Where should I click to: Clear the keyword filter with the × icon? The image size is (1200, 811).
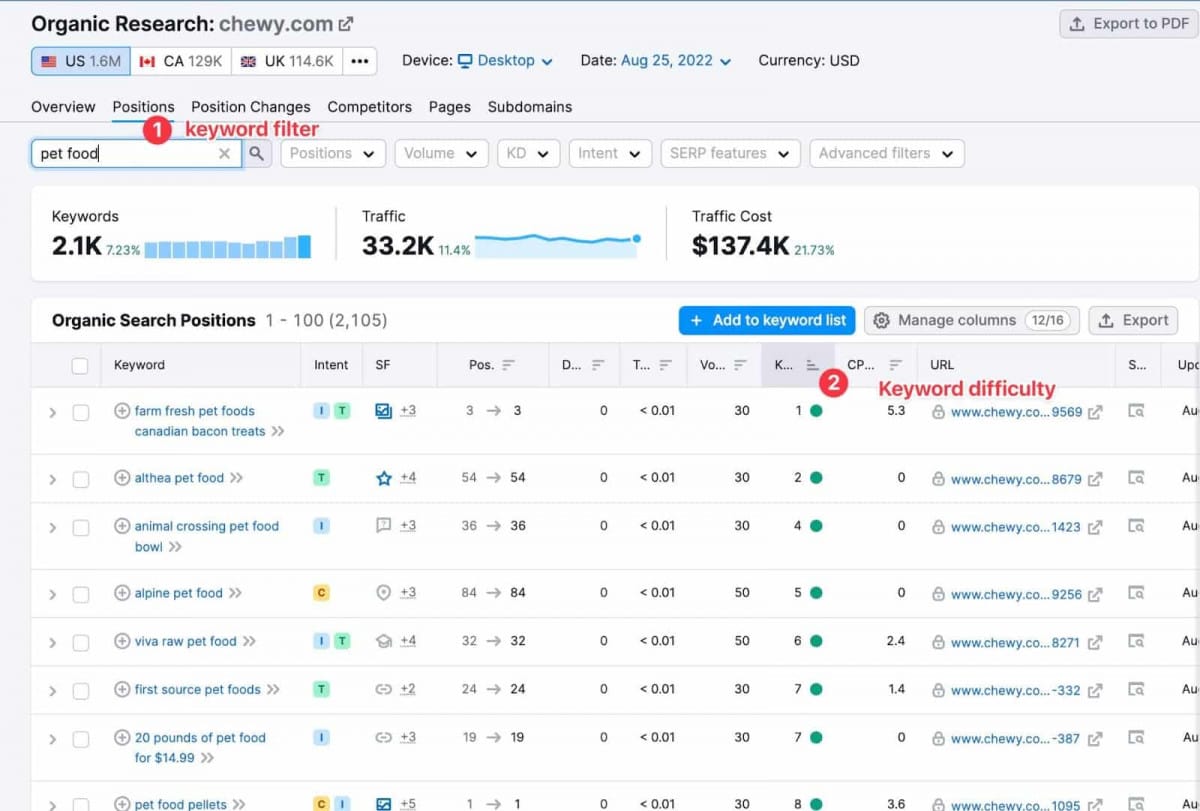click(225, 153)
